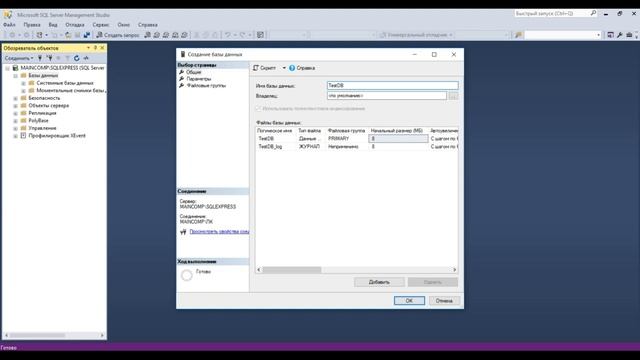Click the new project icon in main toolbar
The image size is (640, 360).
click(x=40, y=35)
